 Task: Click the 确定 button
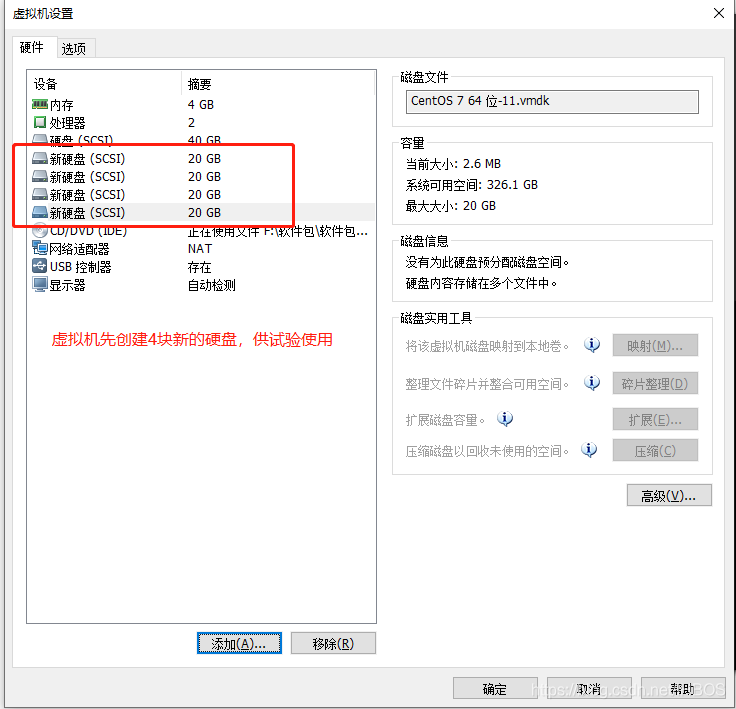tap(495, 688)
